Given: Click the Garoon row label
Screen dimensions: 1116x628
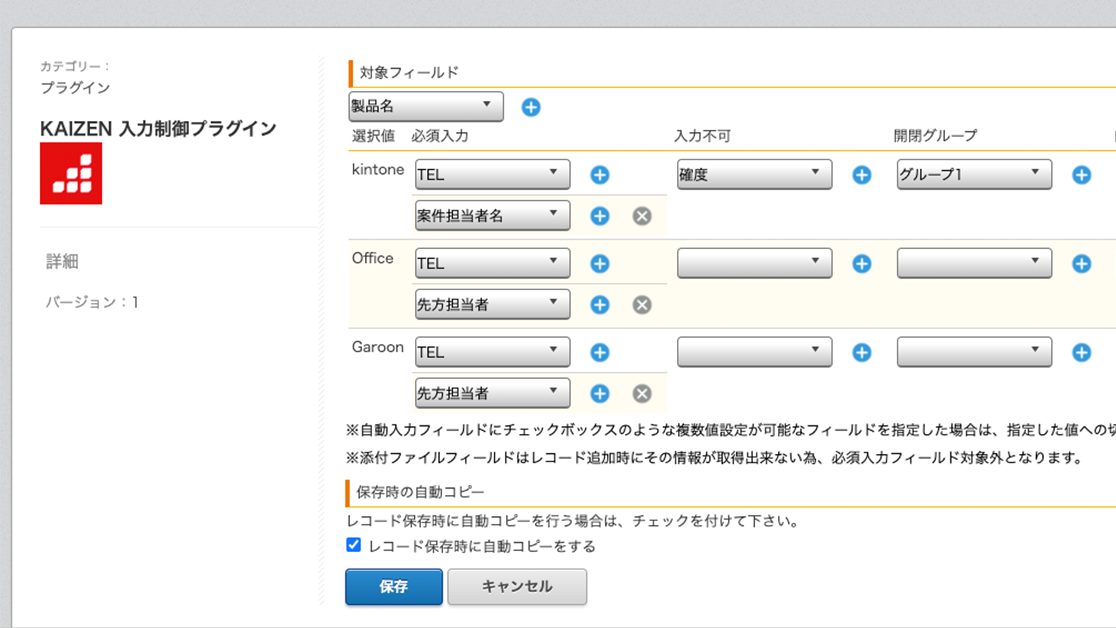Looking at the screenshot, I should 377,347.
